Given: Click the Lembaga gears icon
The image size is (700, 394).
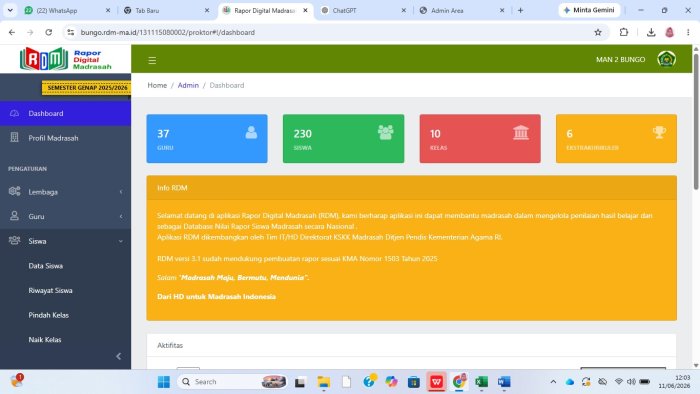Looking at the screenshot, I should point(14,191).
